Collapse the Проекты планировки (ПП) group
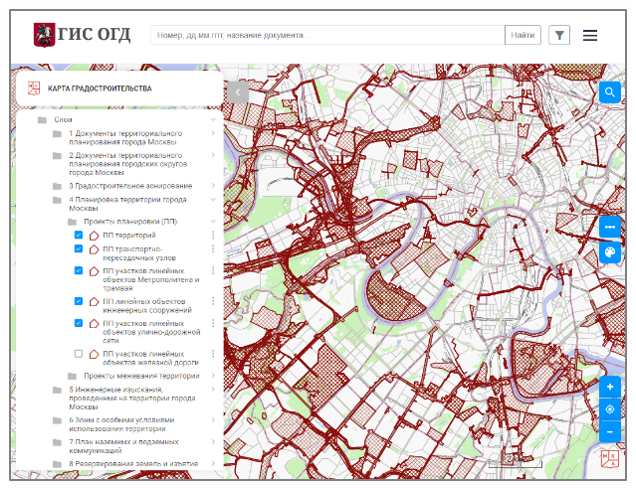Image resolution: width=636 pixels, height=490 pixels. (213, 221)
